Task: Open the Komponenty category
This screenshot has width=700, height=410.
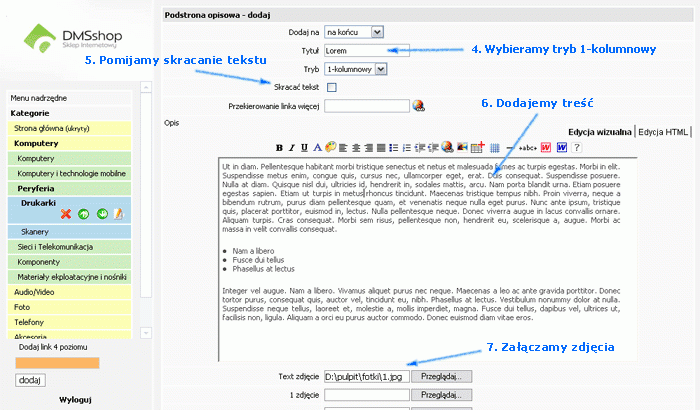Action: pyautogui.click(x=70, y=262)
